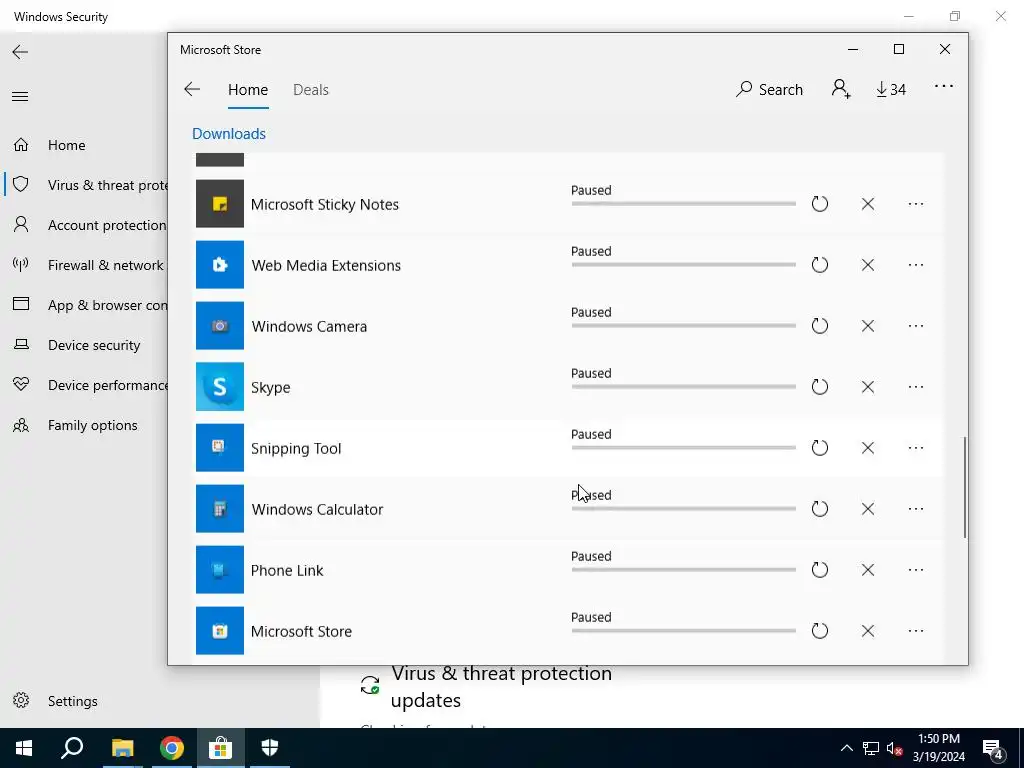Launch Google Chrome from taskbar
This screenshot has height=768, width=1024.
pos(172,748)
